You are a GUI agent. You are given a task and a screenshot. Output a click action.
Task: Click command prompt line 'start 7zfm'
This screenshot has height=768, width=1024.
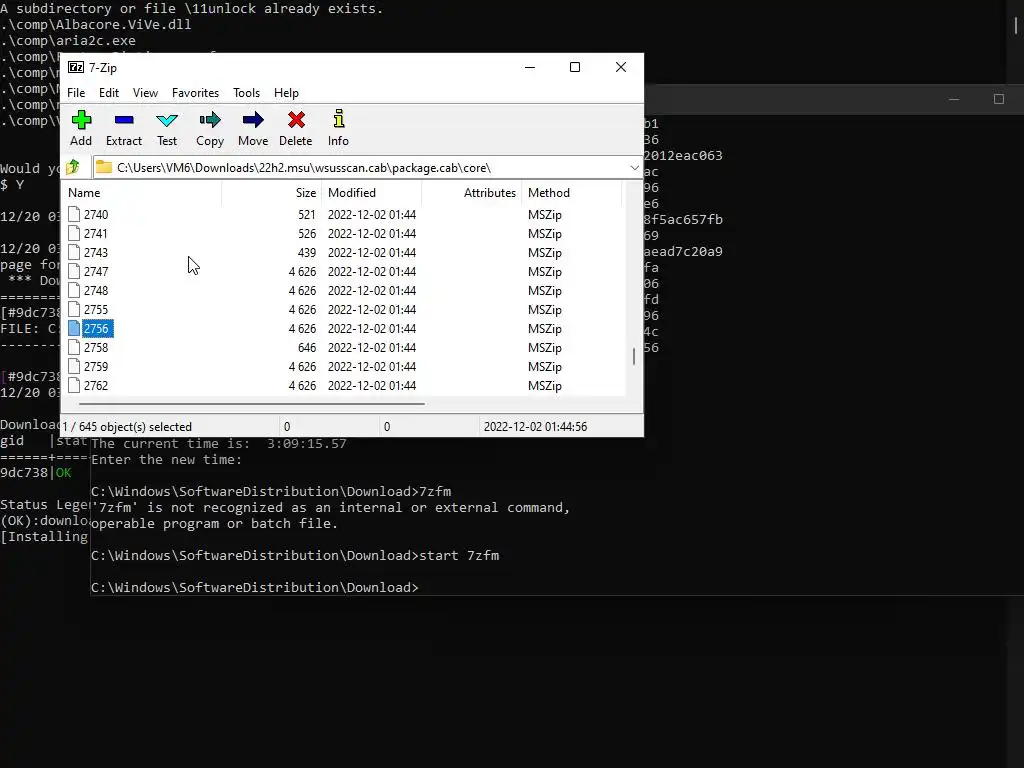(295, 555)
